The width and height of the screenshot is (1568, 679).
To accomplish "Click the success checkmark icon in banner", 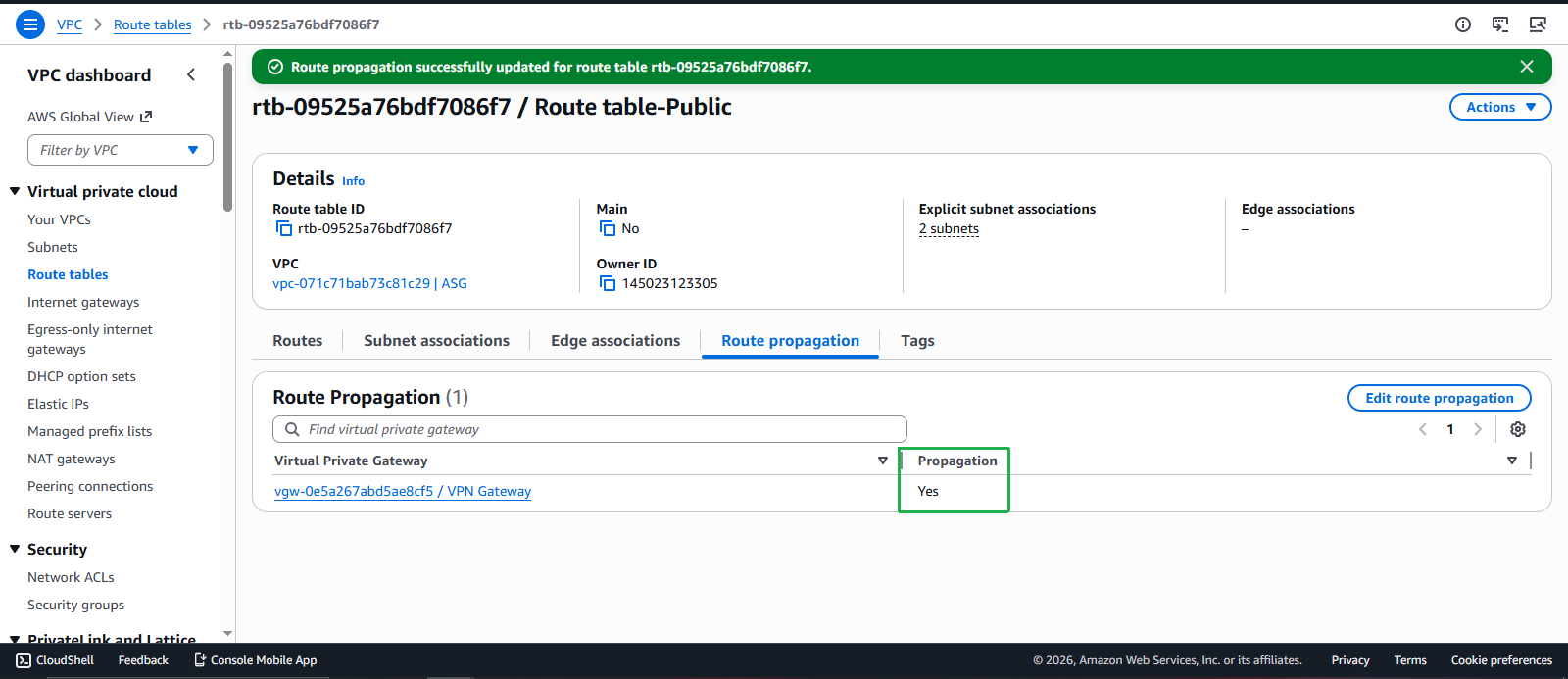I will 275,67.
